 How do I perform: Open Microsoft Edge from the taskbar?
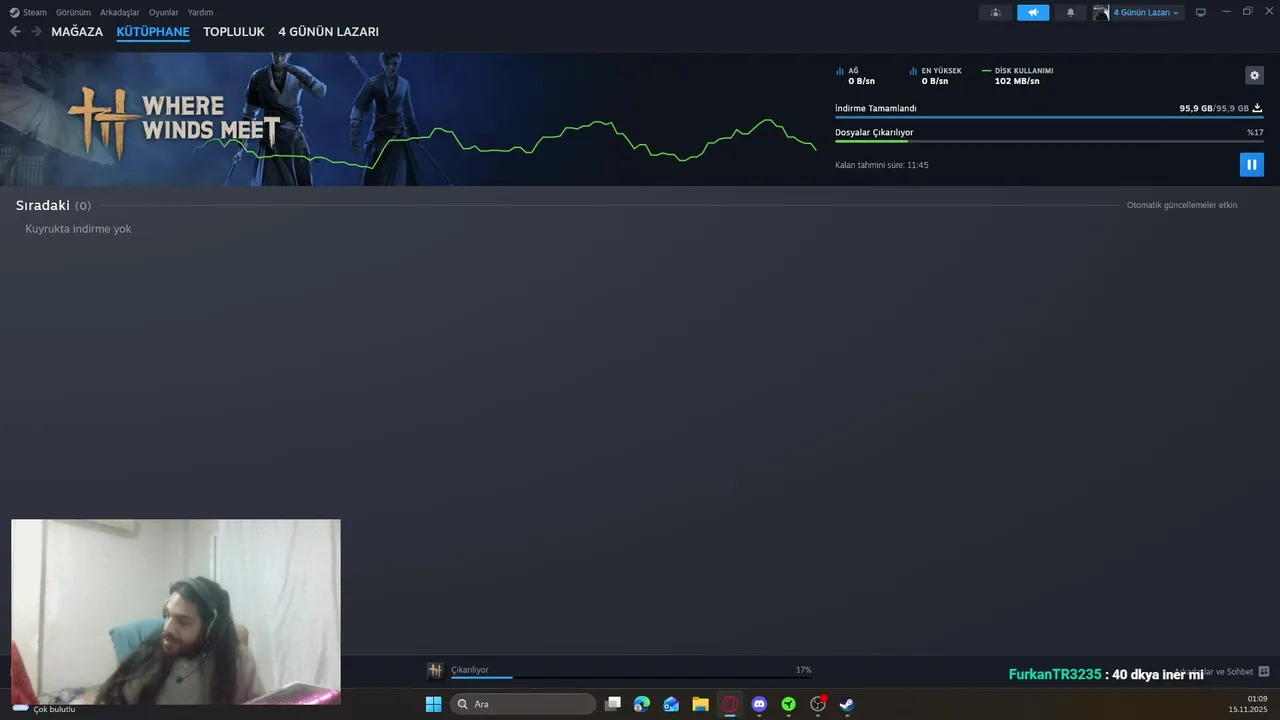click(642, 704)
